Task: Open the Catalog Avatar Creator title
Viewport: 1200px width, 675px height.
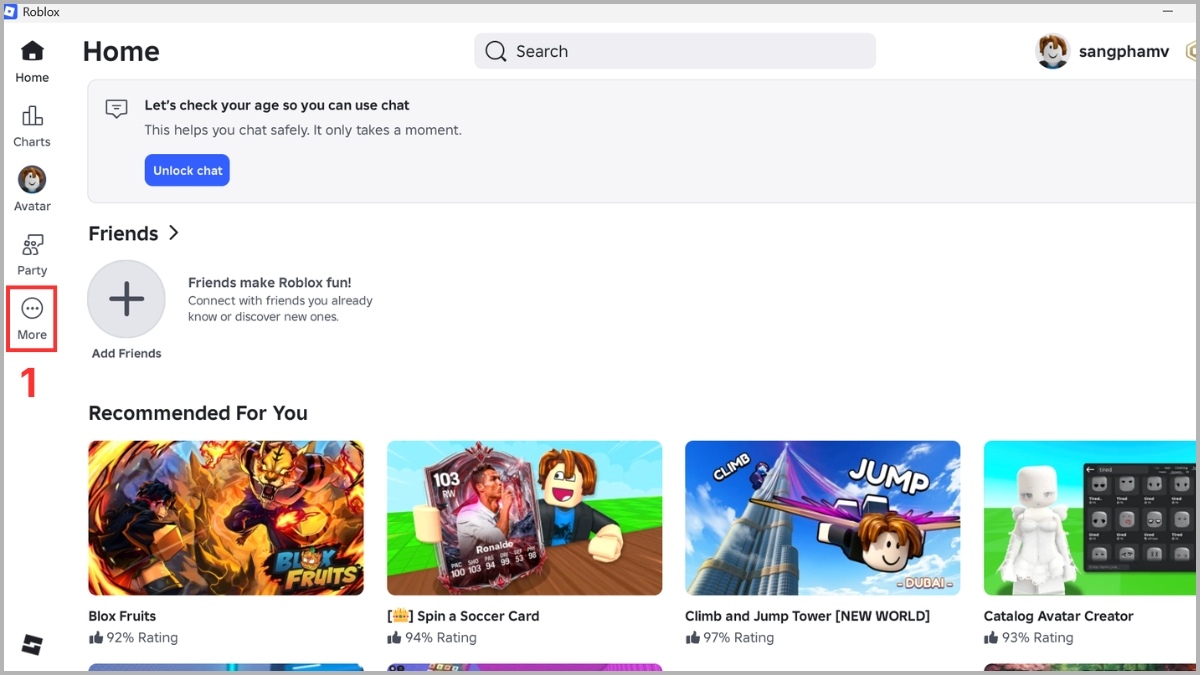Action: [x=1058, y=616]
